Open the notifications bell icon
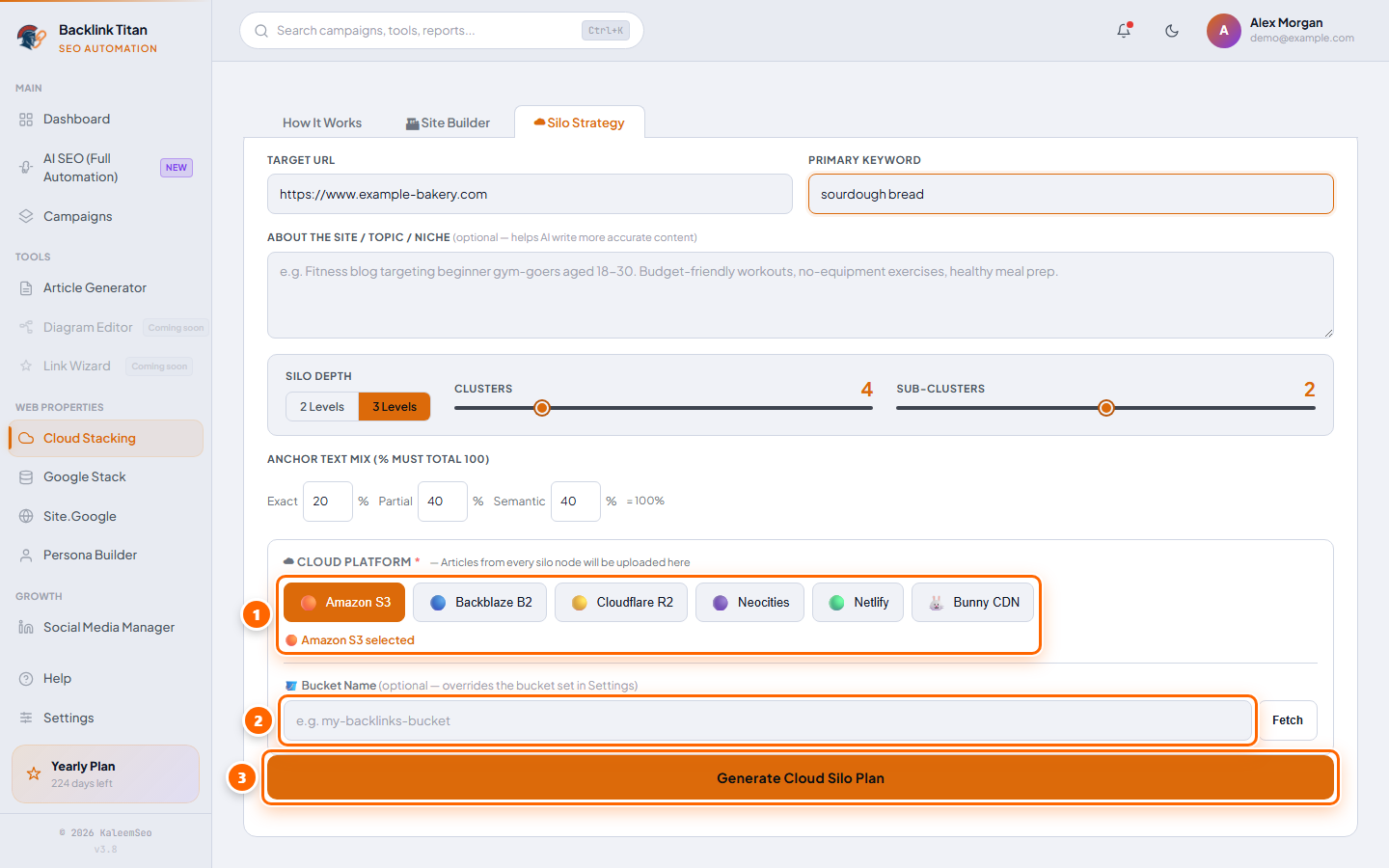Screen dimensions: 1389x868 pyautogui.click(x=1124, y=31)
